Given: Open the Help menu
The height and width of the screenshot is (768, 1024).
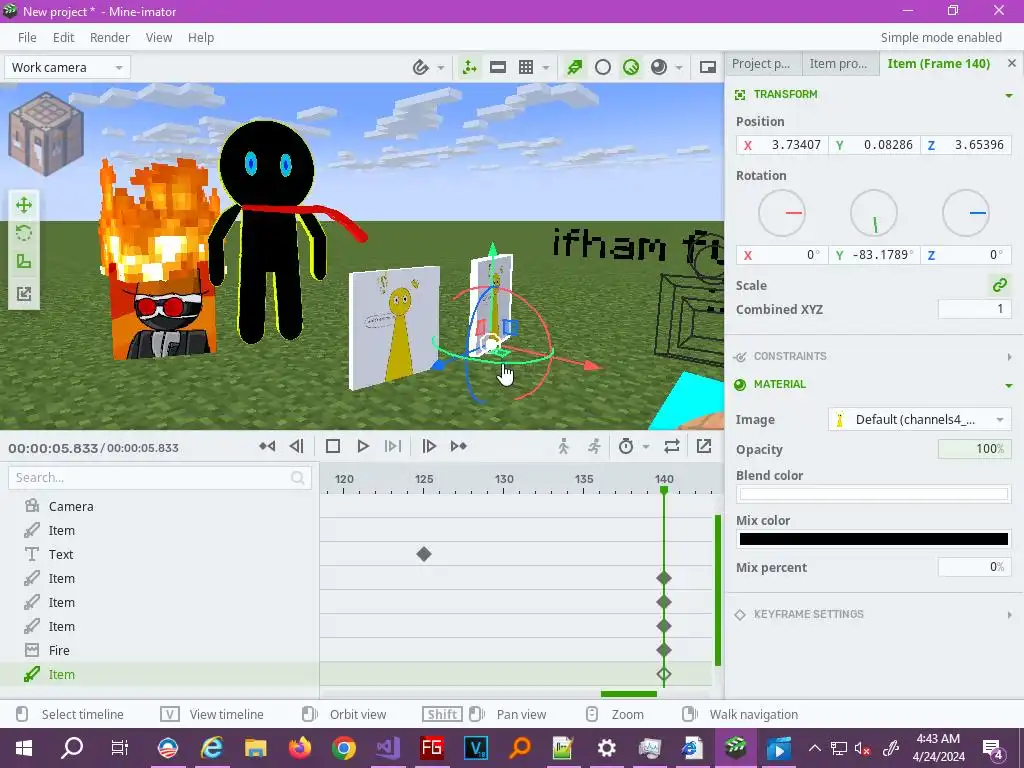Looking at the screenshot, I should click(x=201, y=37).
